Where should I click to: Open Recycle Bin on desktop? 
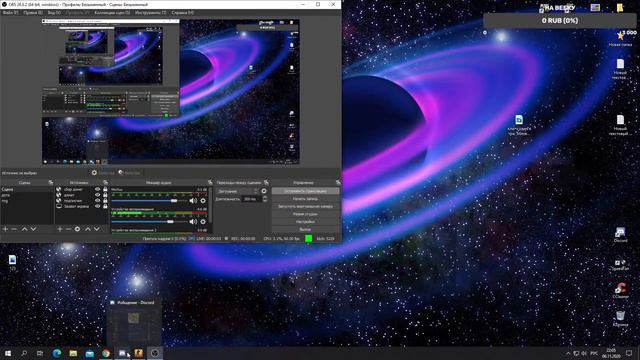[x=620, y=318]
